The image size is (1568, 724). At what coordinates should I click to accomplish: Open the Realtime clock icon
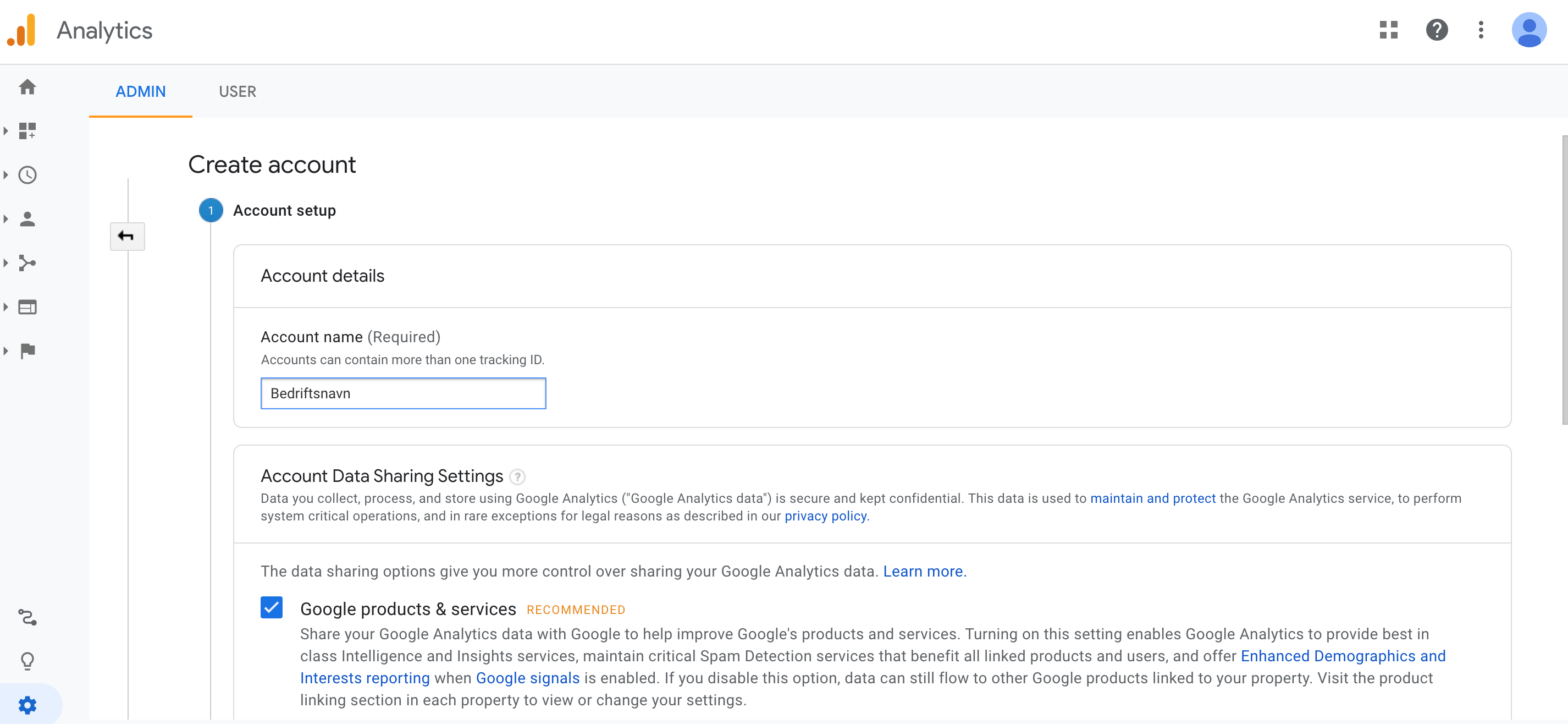(x=27, y=175)
